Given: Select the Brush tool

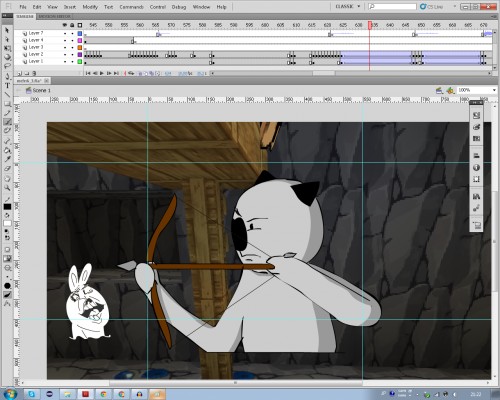Looking at the screenshot, I should (x=7, y=122).
